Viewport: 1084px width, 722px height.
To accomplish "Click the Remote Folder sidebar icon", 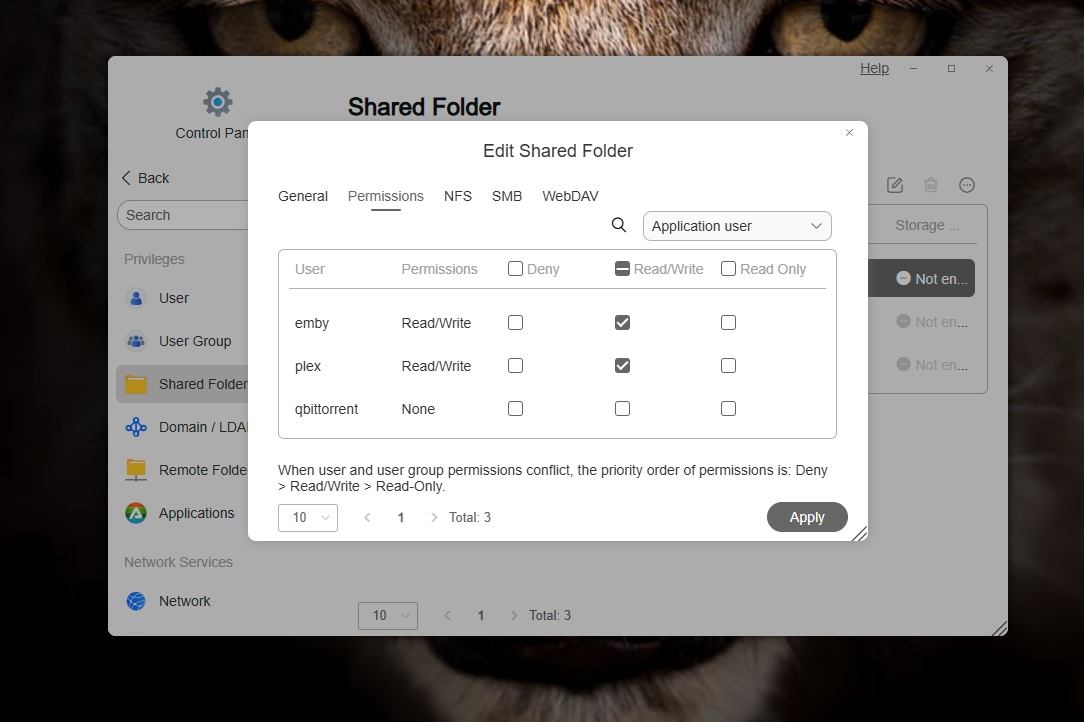I will 136,470.
